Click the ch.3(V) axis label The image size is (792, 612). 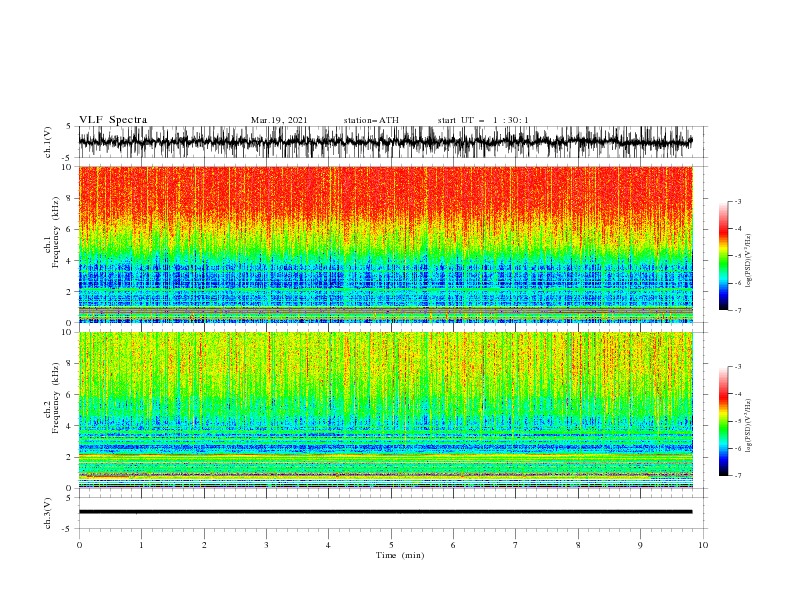48,513
